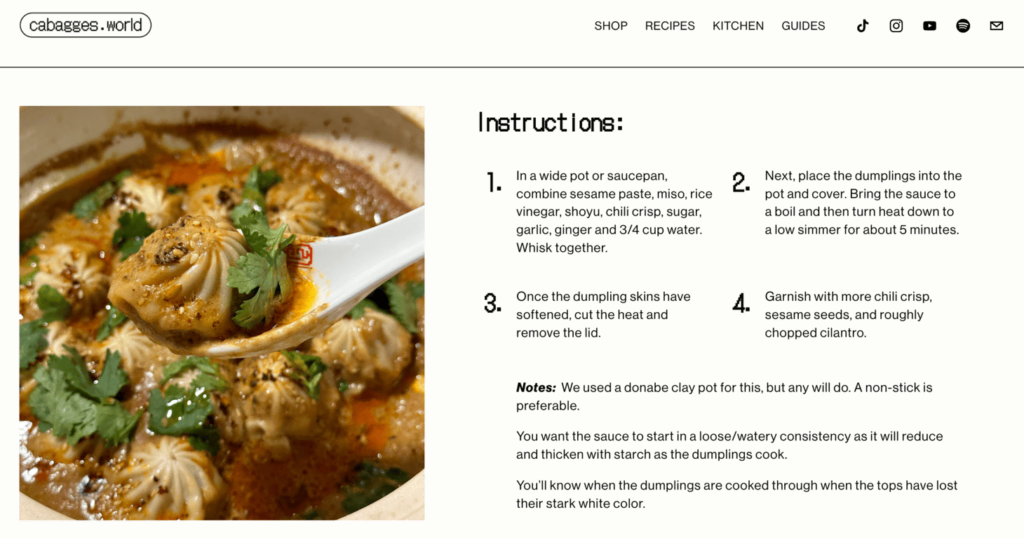Image resolution: width=1024 pixels, height=538 pixels.
Task: Click the garnish with chili crisp paragraph
Action: tap(848, 315)
